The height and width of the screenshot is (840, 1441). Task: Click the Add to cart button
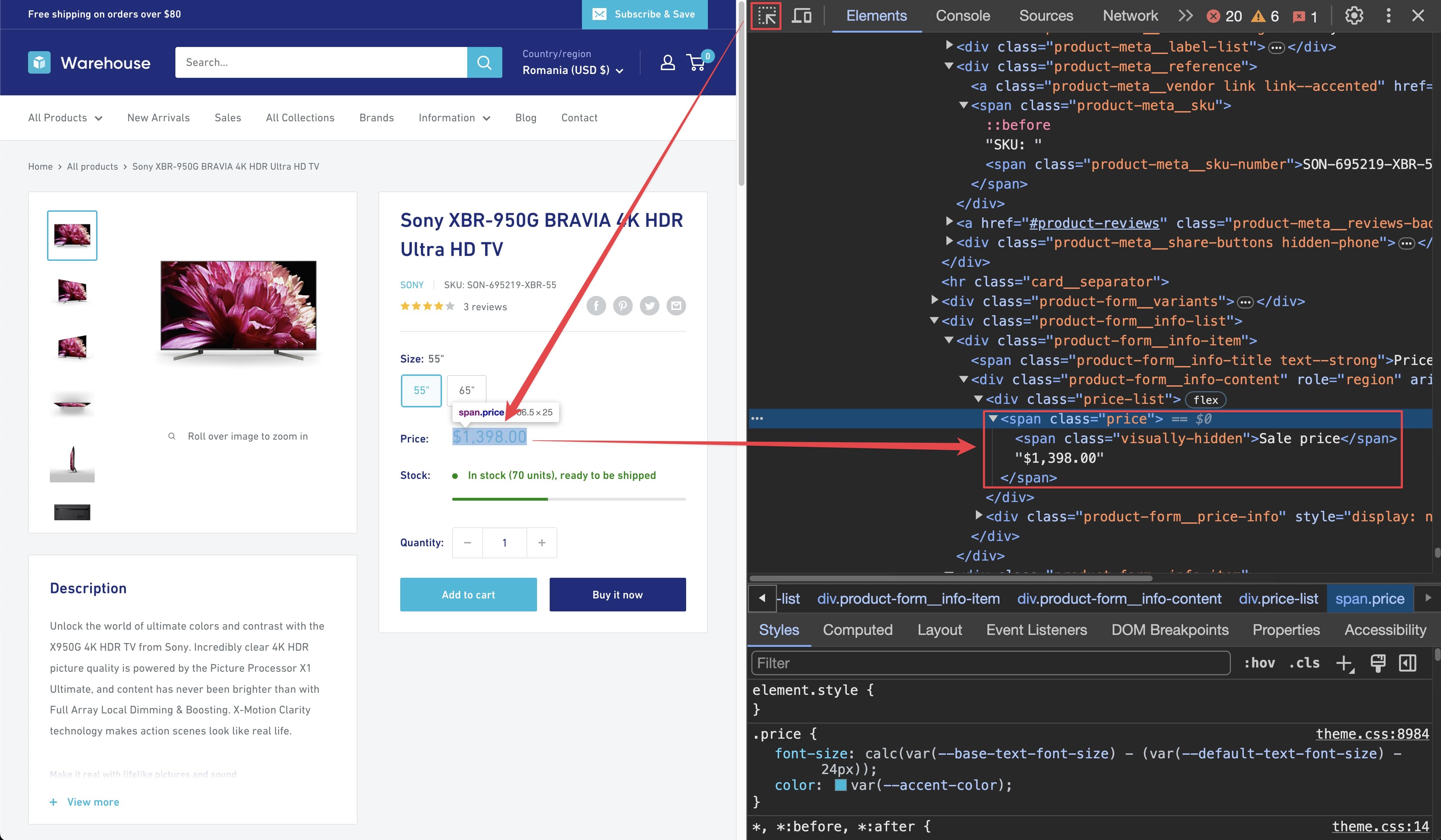[x=468, y=594]
